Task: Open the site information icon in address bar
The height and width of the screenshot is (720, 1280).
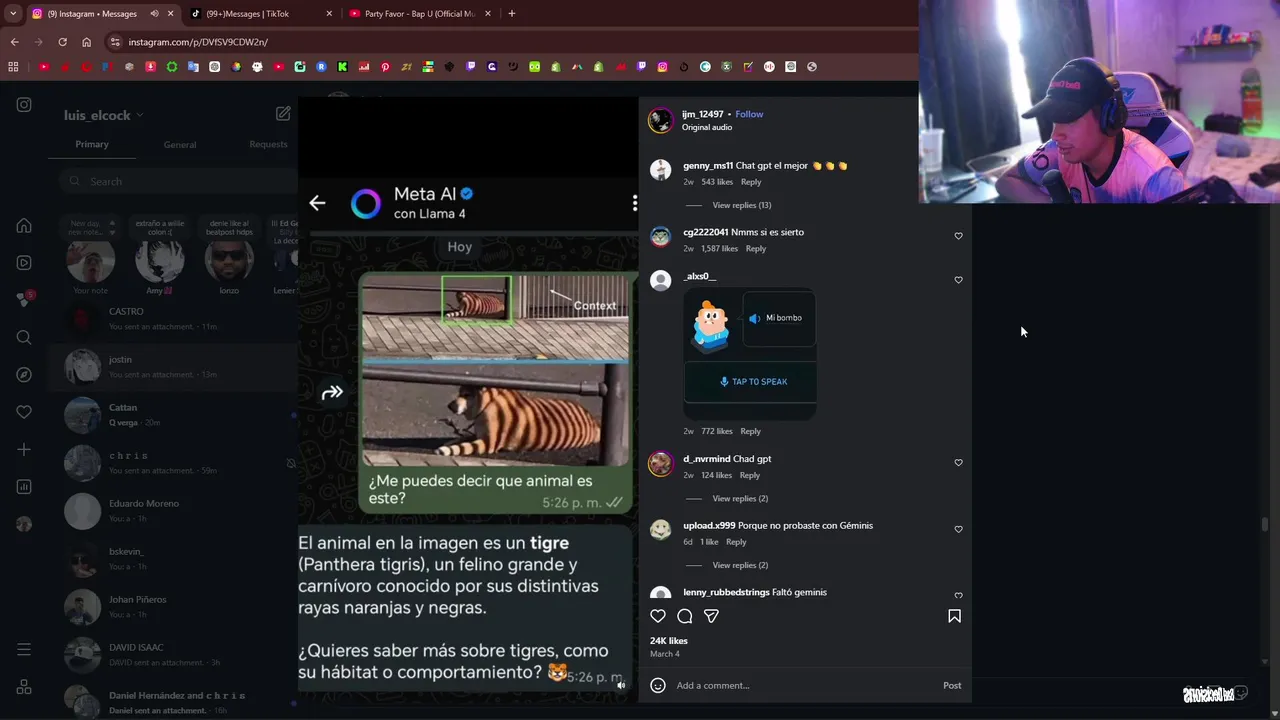Action: click(x=116, y=42)
